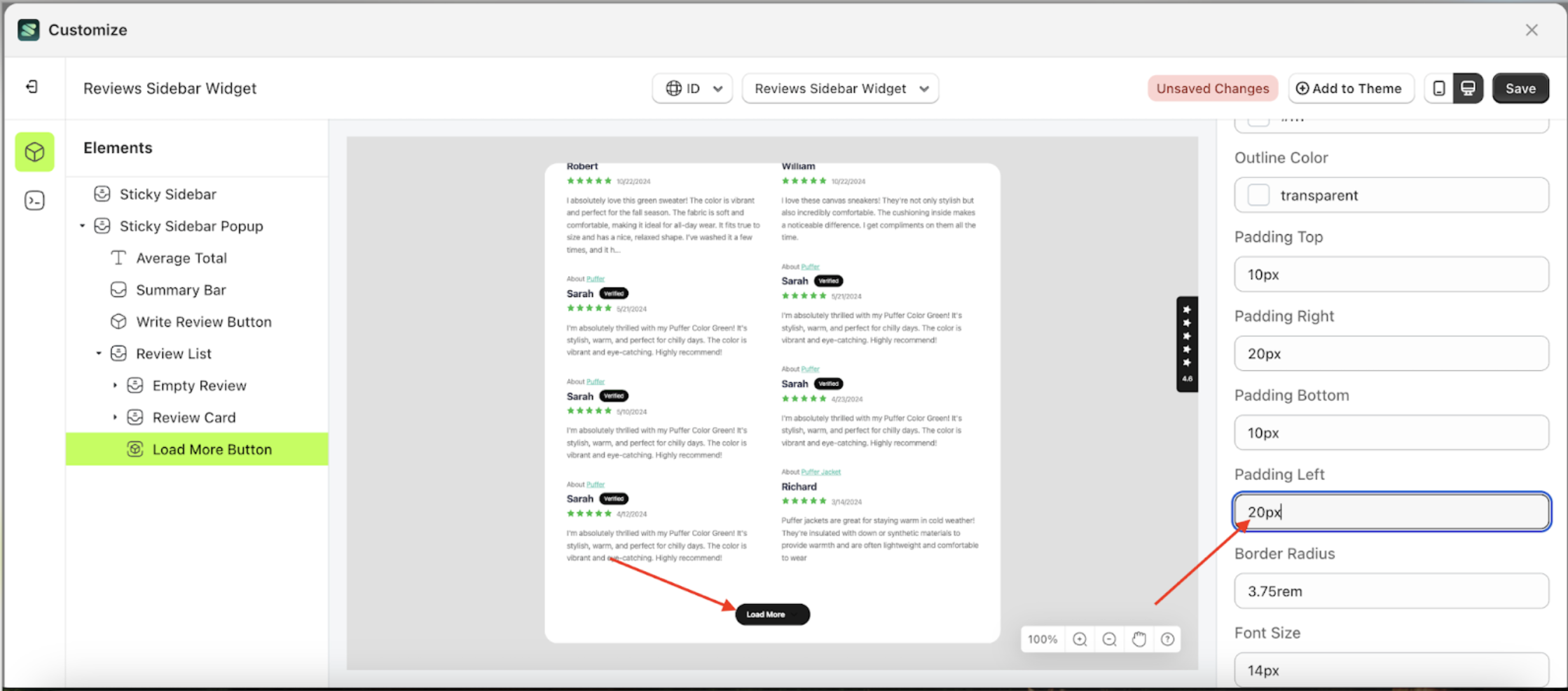Click the zoom out magnifier icon
The width and height of the screenshot is (1568, 691).
1108,638
